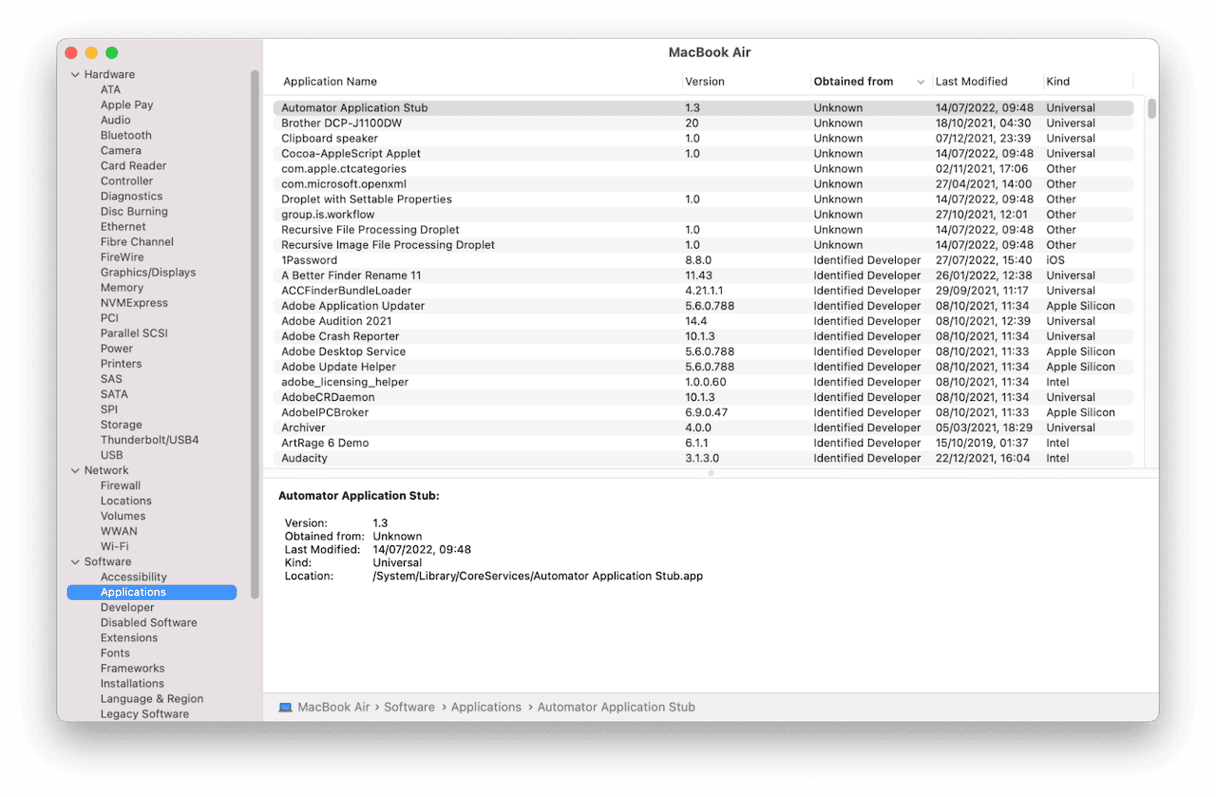
Task: Click the sidebar's vertical scrollbar
Action: (255, 335)
